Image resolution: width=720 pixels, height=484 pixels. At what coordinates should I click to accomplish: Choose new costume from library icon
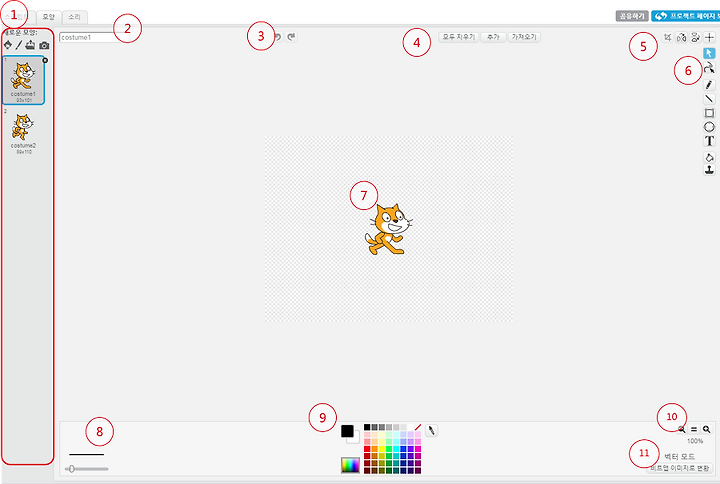point(8,45)
